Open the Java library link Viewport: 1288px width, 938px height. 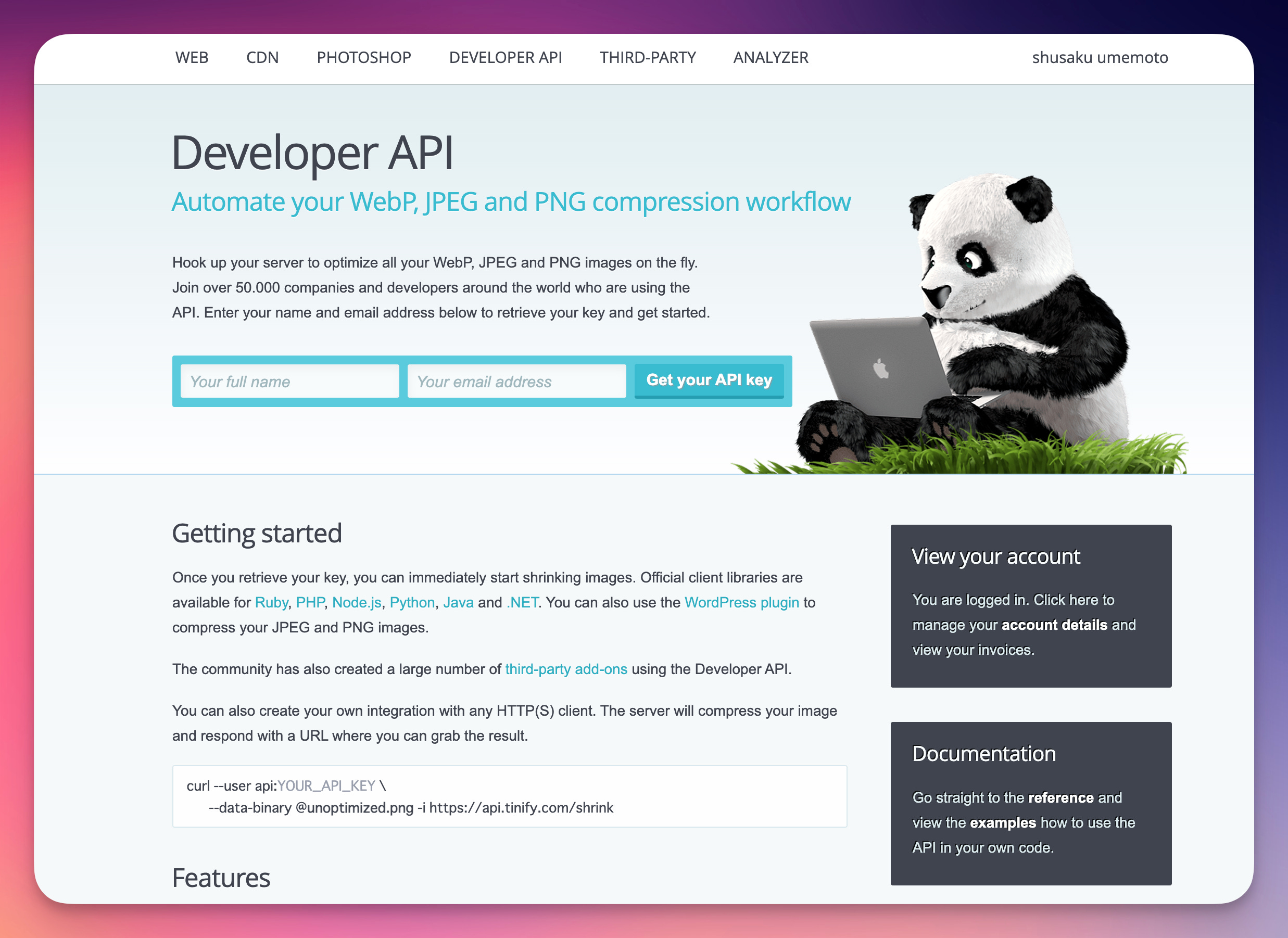[x=458, y=602]
